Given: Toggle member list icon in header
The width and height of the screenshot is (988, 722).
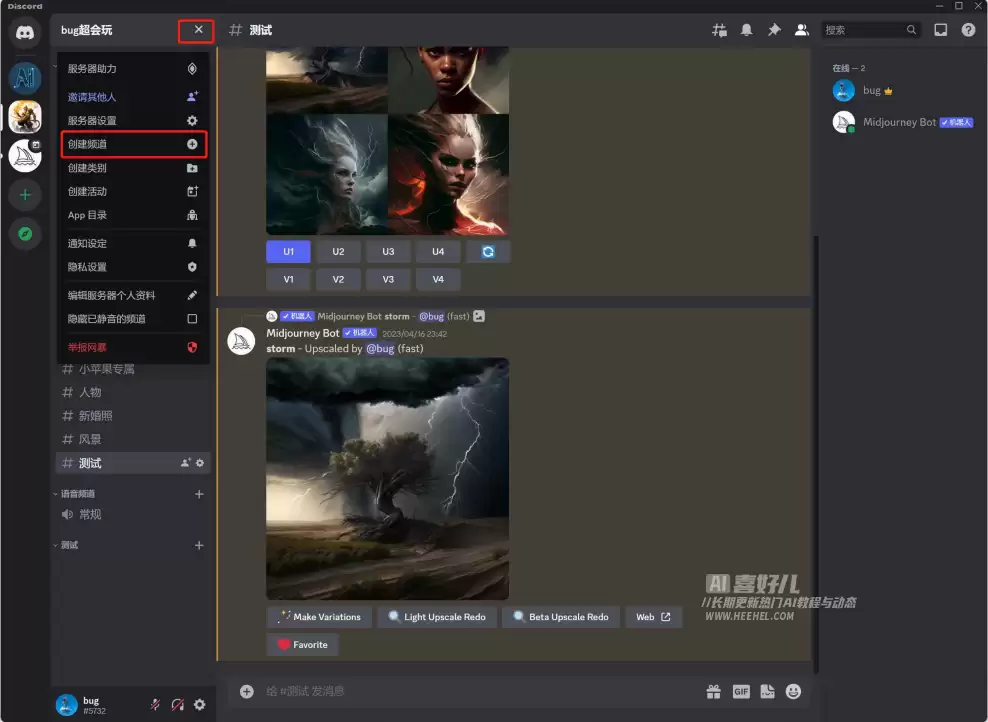Looking at the screenshot, I should coord(801,30).
